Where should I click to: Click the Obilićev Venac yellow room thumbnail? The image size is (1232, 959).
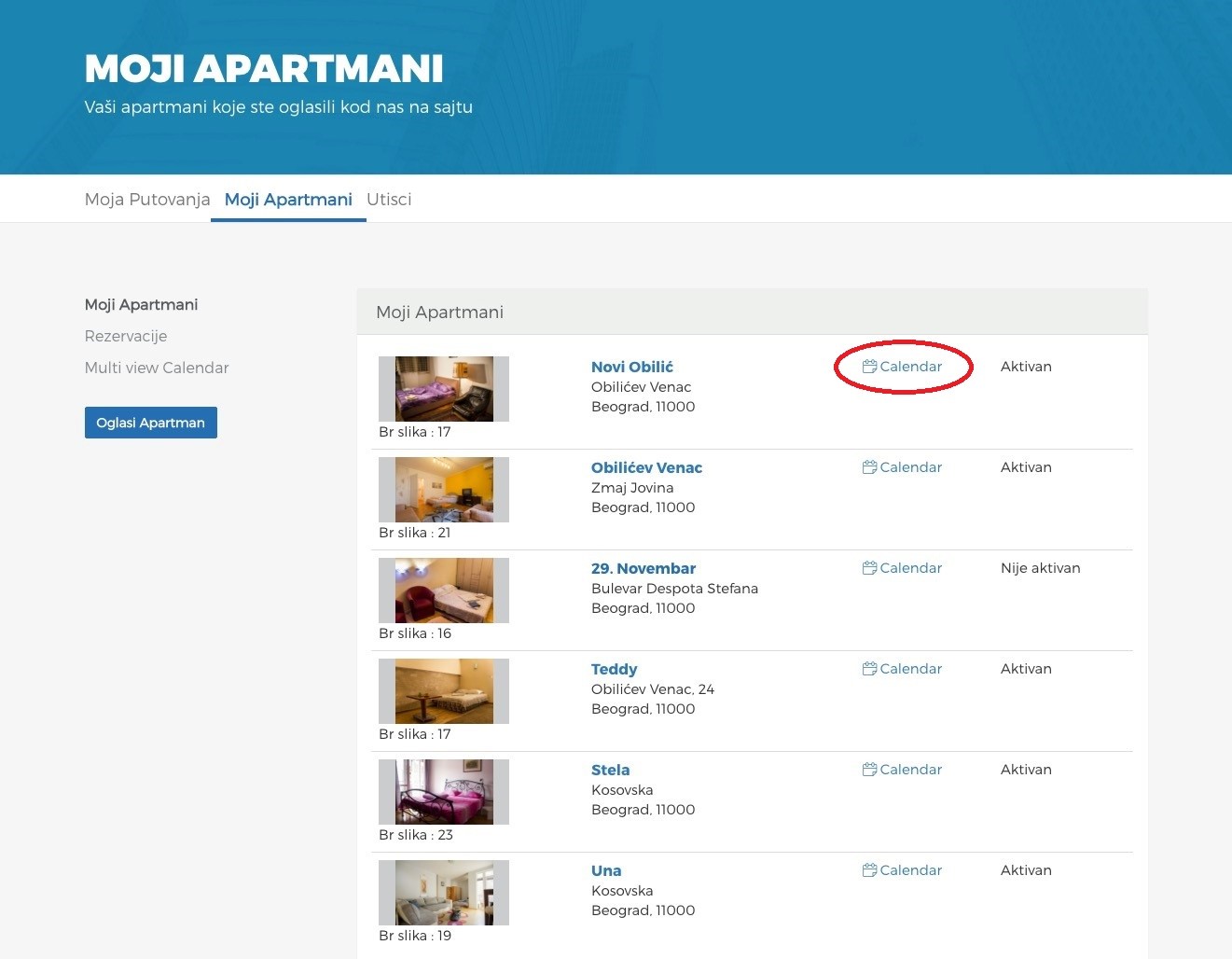click(444, 490)
